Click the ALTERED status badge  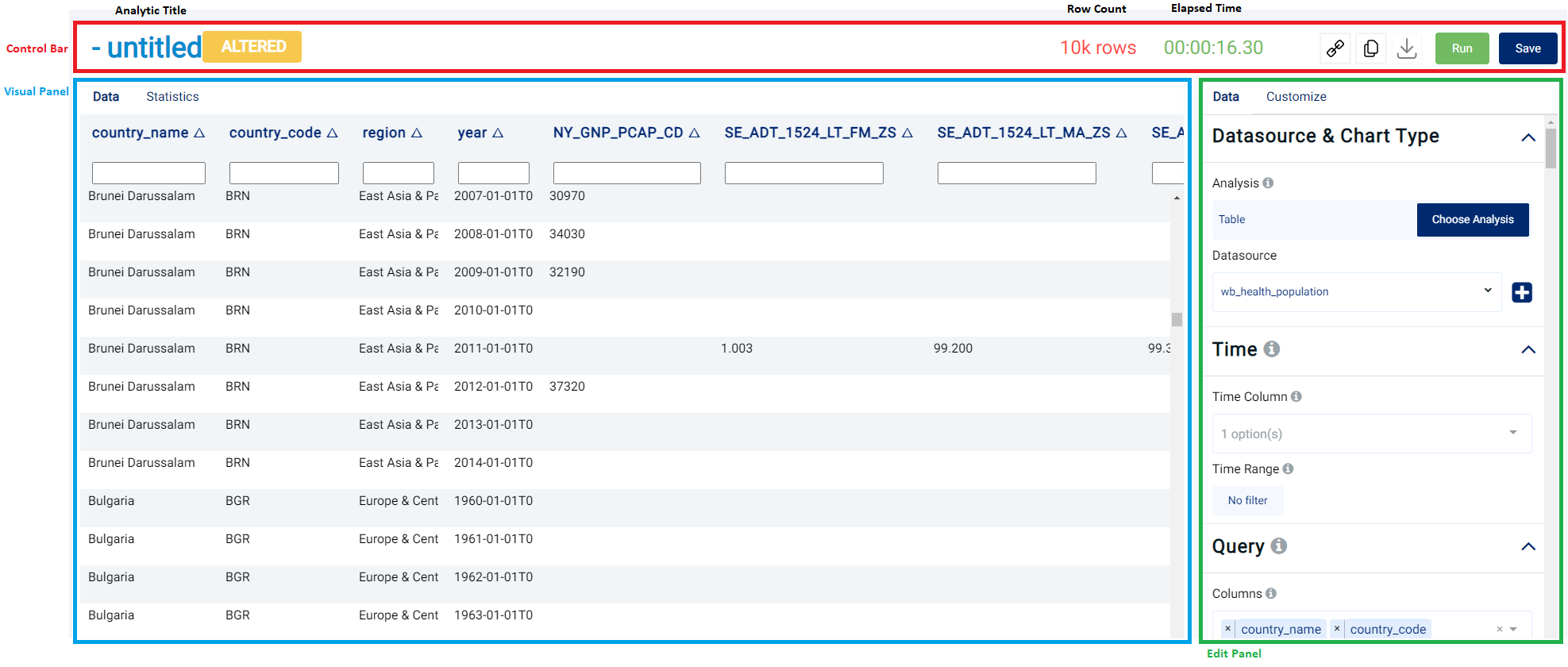252,47
